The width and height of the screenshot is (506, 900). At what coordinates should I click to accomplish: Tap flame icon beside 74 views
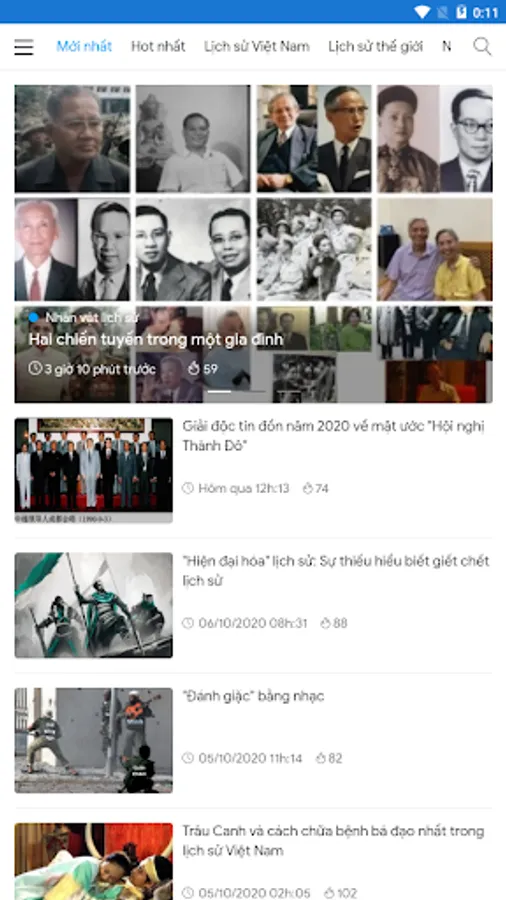308,488
